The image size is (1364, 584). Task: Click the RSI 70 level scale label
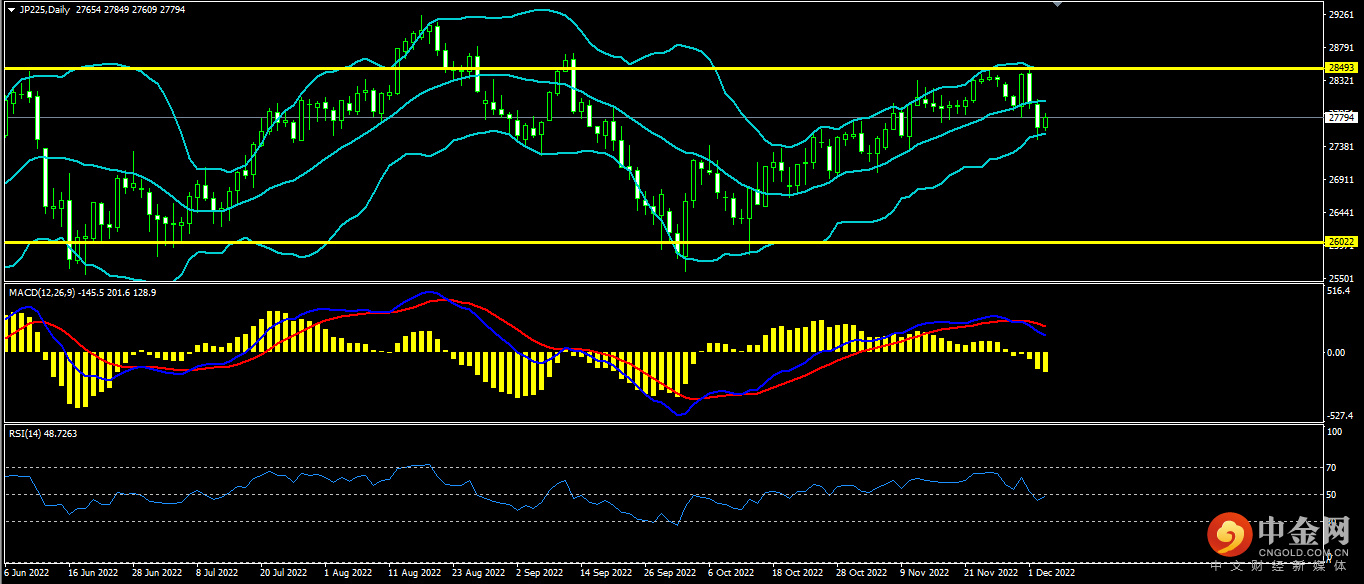1331,467
